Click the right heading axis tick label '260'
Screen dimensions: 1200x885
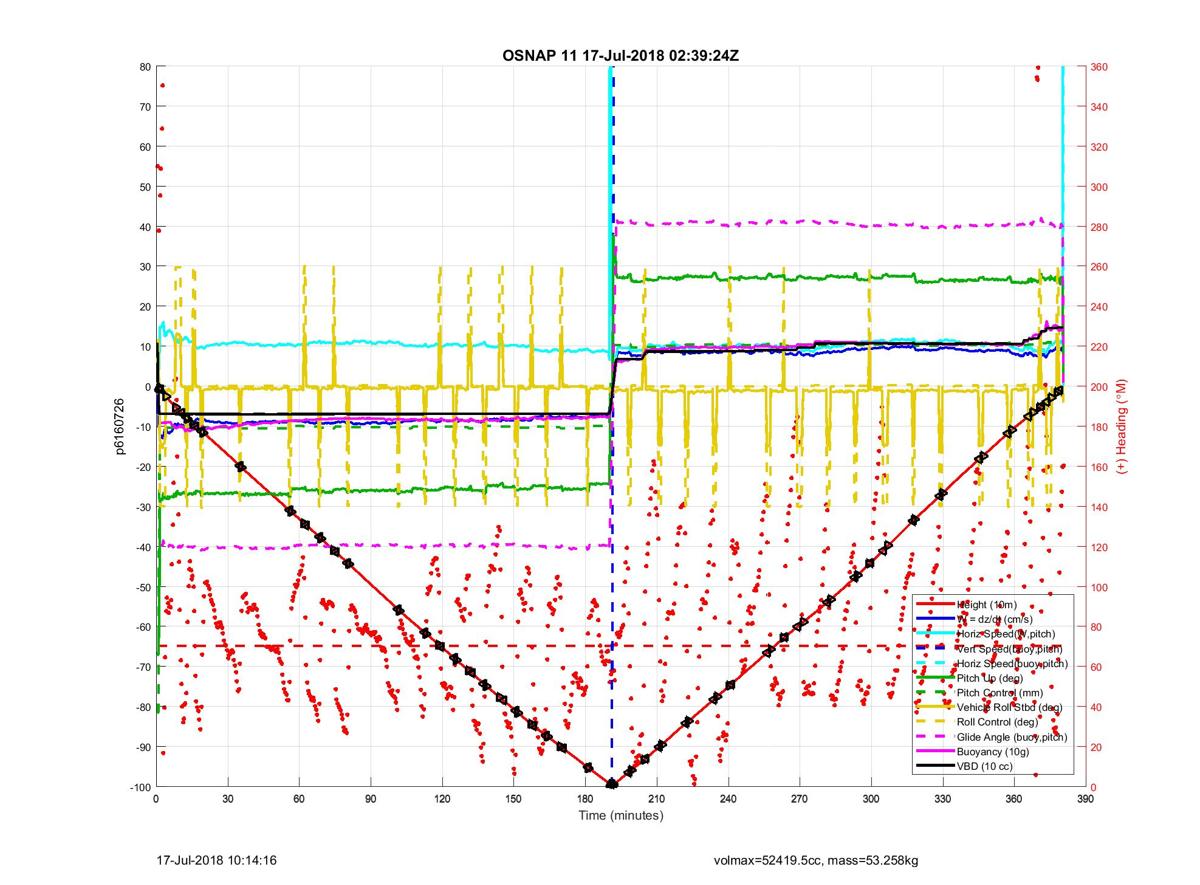tap(1101, 267)
